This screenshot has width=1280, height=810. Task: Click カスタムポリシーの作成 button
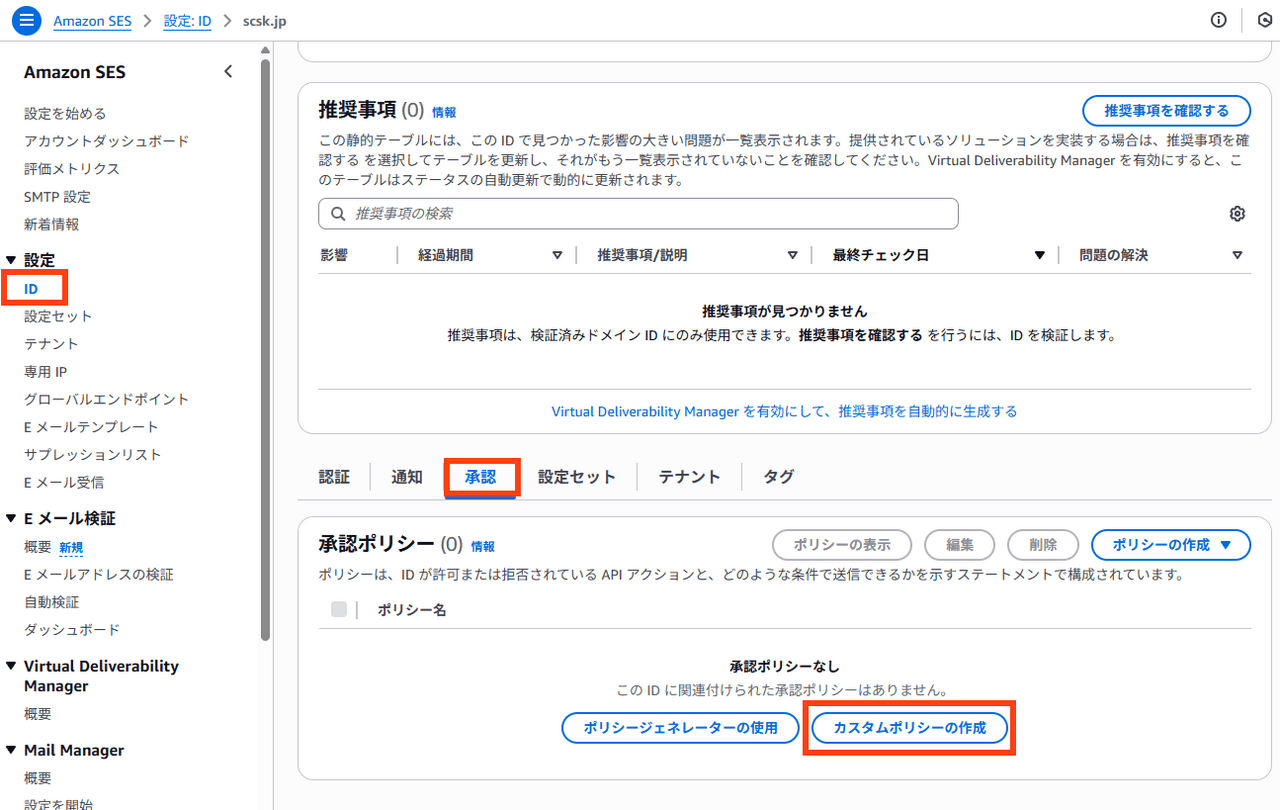point(909,728)
